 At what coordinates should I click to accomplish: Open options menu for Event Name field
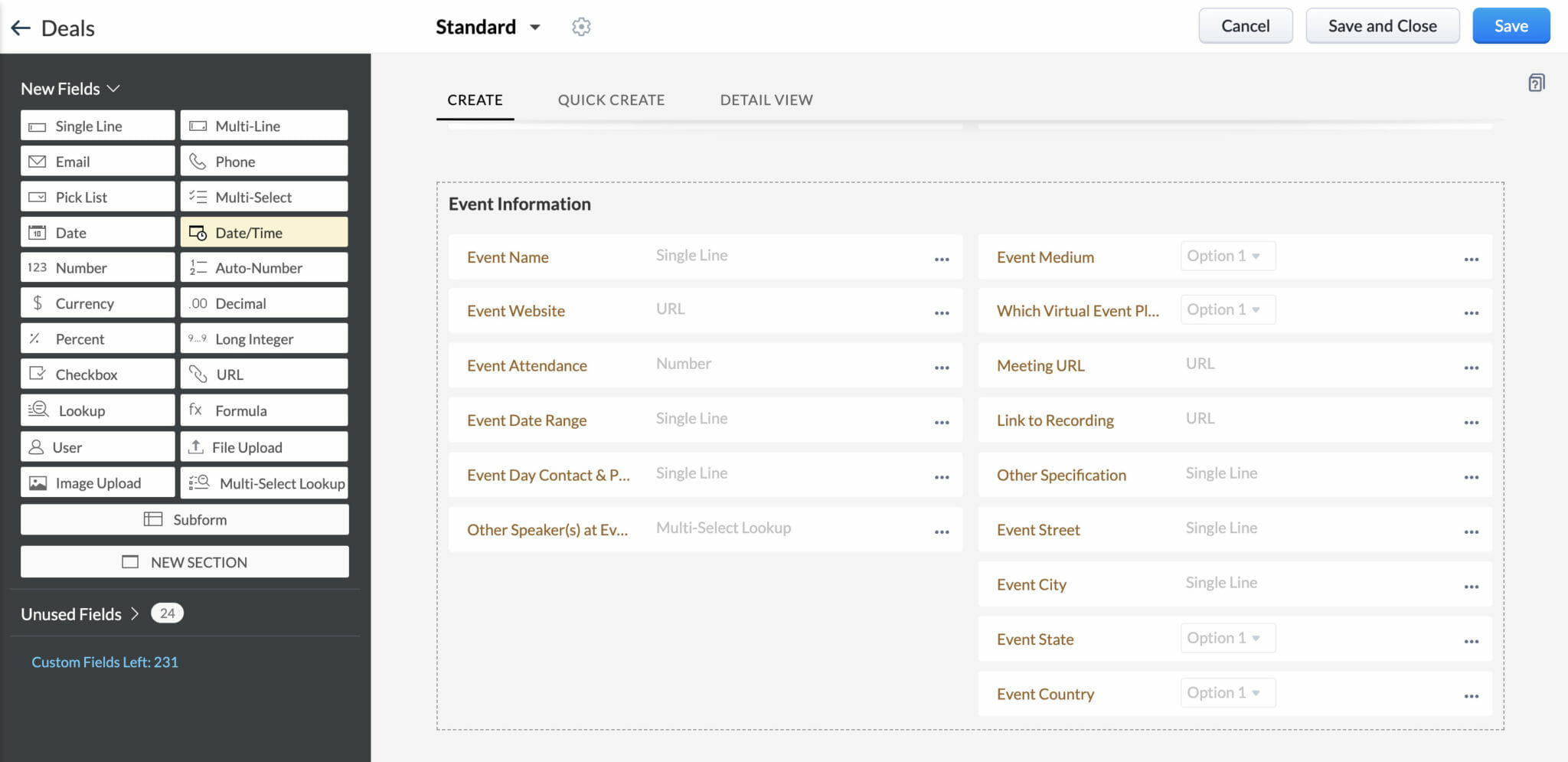pyautogui.click(x=941, y=260)
